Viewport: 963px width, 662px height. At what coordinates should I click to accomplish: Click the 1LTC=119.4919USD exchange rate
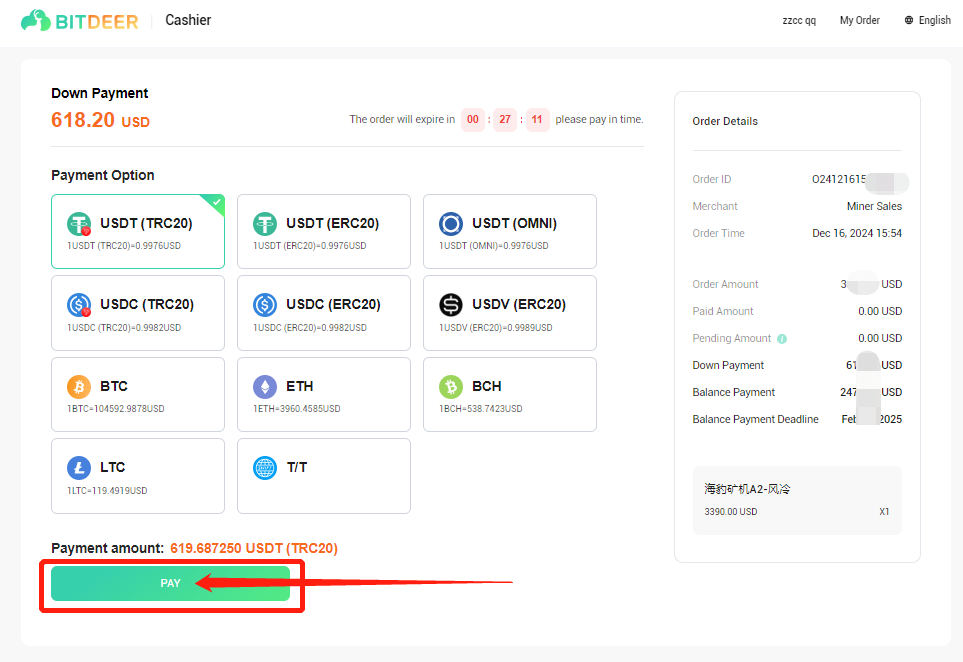click(x=107, y=491)
